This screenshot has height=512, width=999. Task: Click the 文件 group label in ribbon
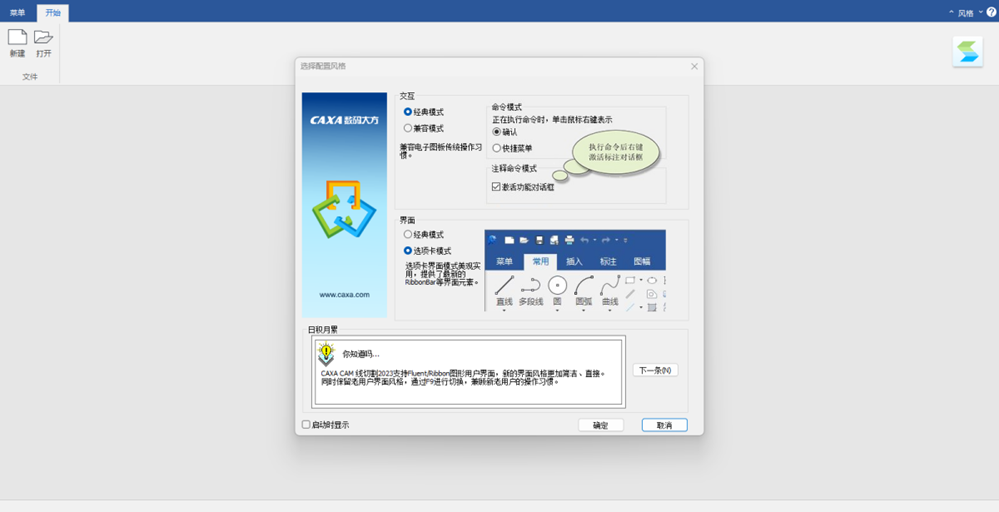30,76
